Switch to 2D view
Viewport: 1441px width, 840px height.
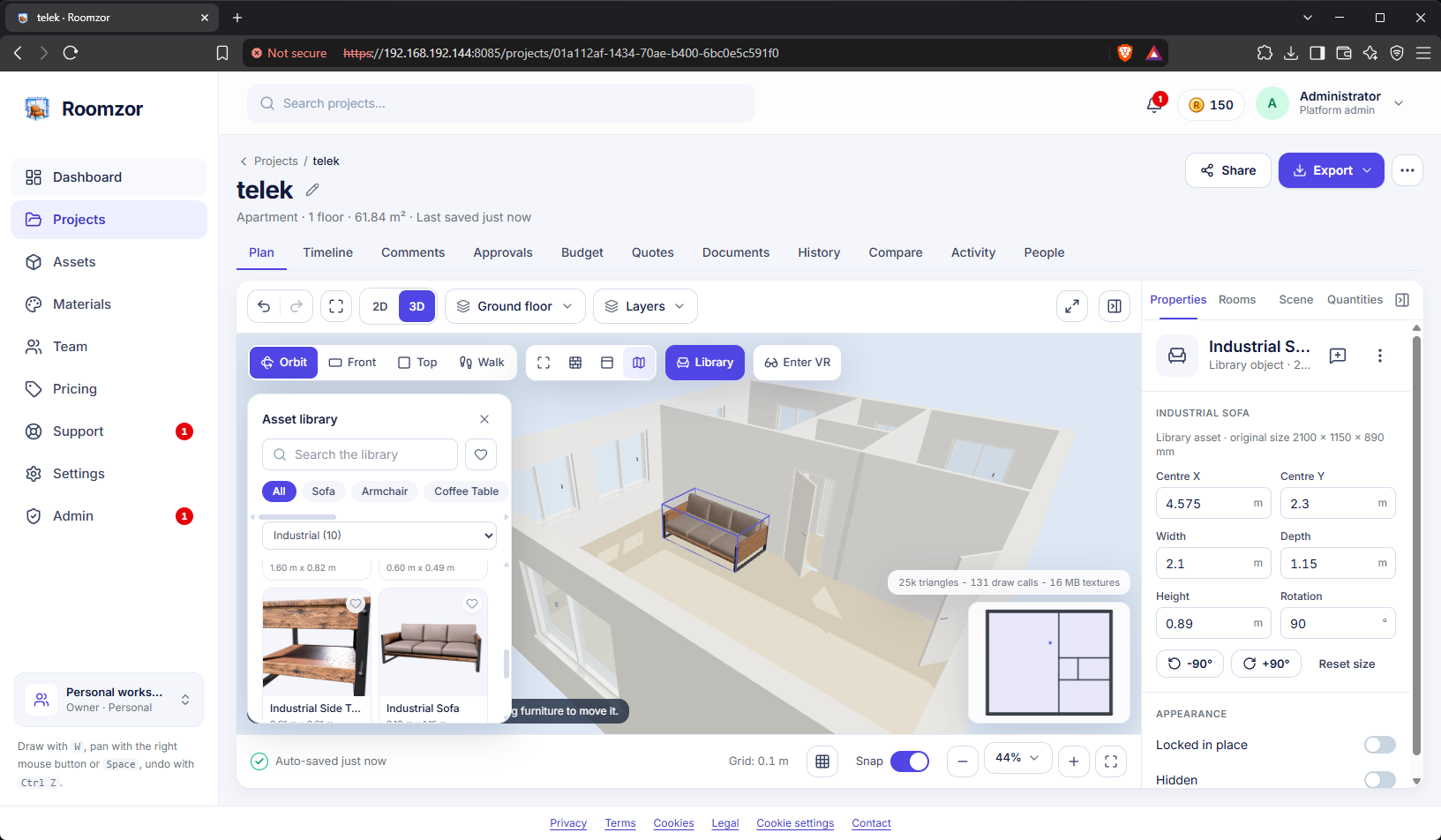pos(380,306)
